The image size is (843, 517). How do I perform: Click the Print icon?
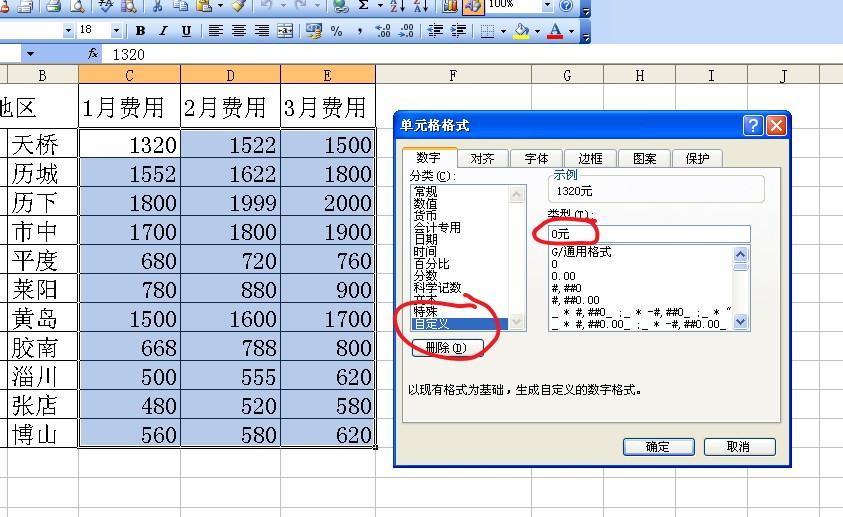[x=53, y=6]
